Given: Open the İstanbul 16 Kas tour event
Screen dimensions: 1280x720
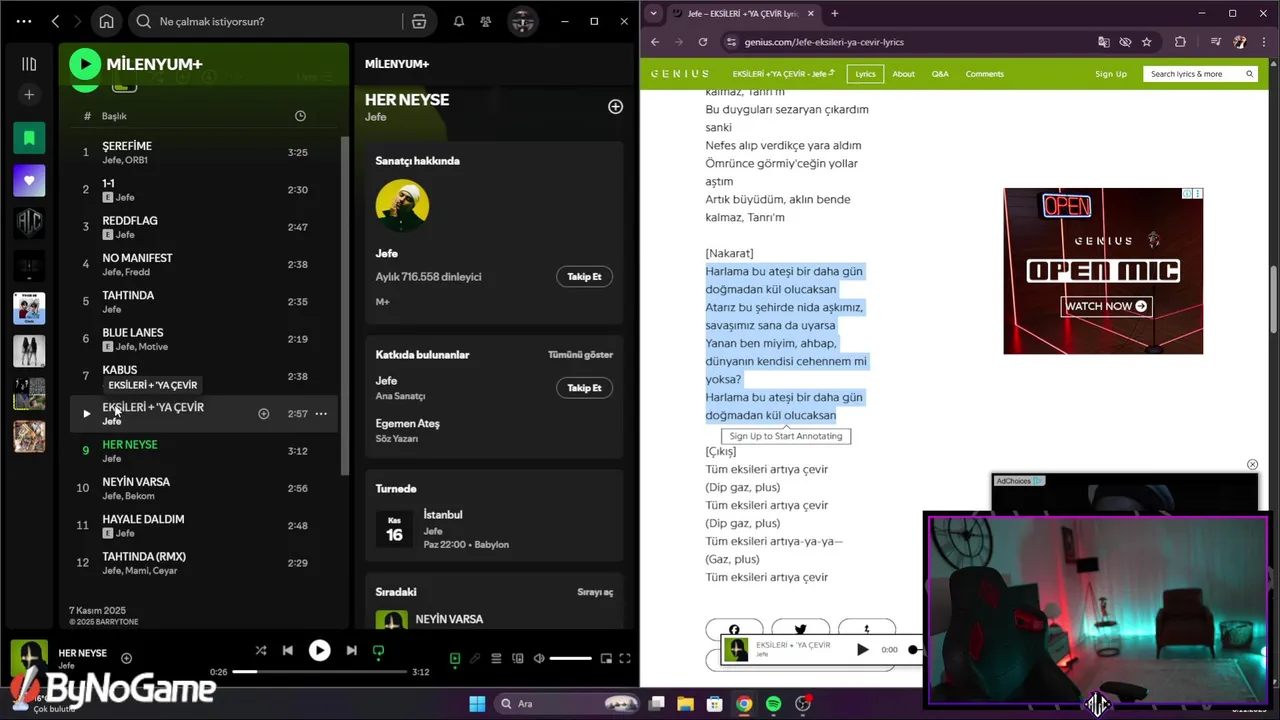Looking at the screenshot, I should 494,529.
